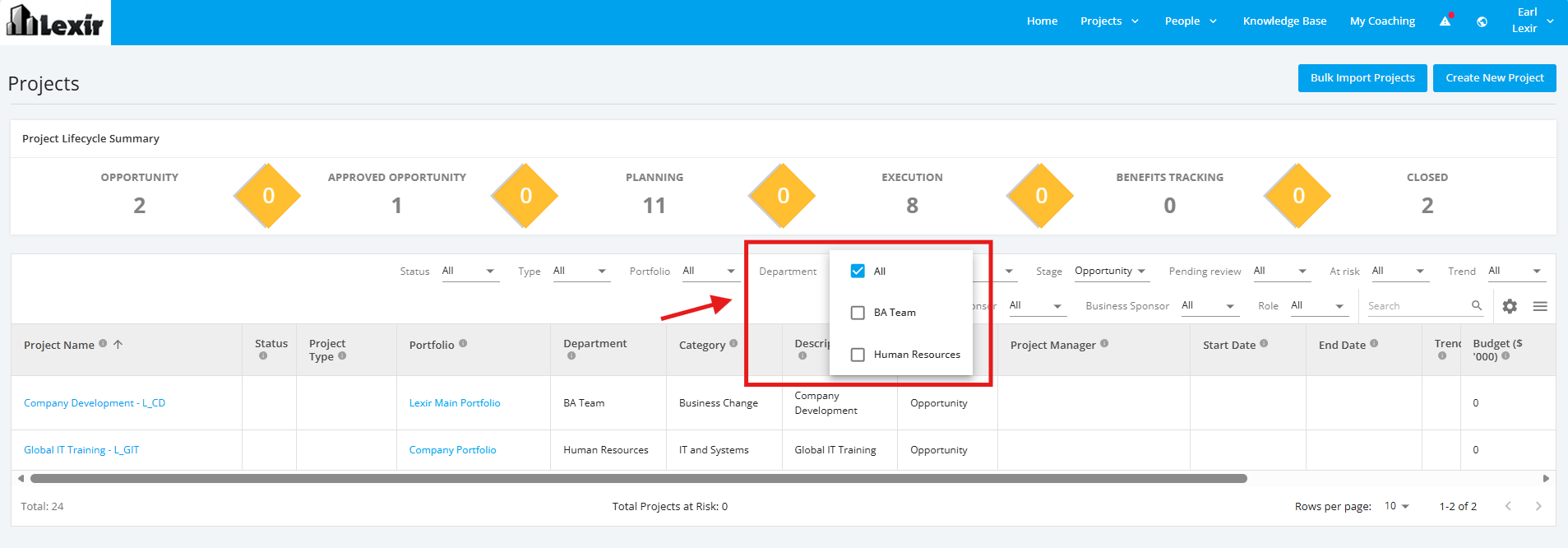The height and width of the screenshot is (548, 1568).
Task: Open Company Portfolio link
Action: click(x=453, y=450)
